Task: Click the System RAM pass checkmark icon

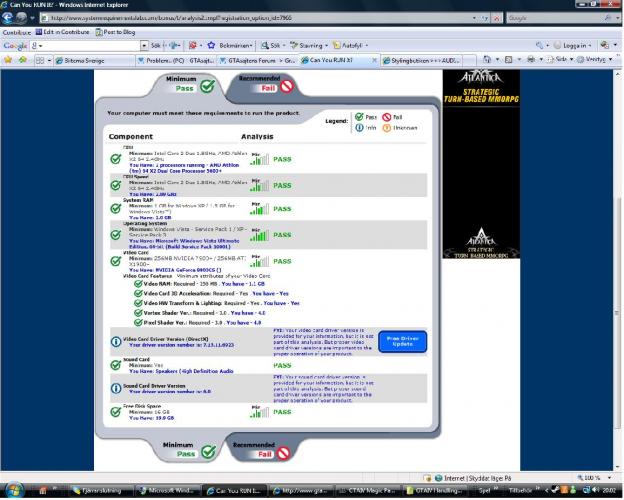Action: pos(116,209)
